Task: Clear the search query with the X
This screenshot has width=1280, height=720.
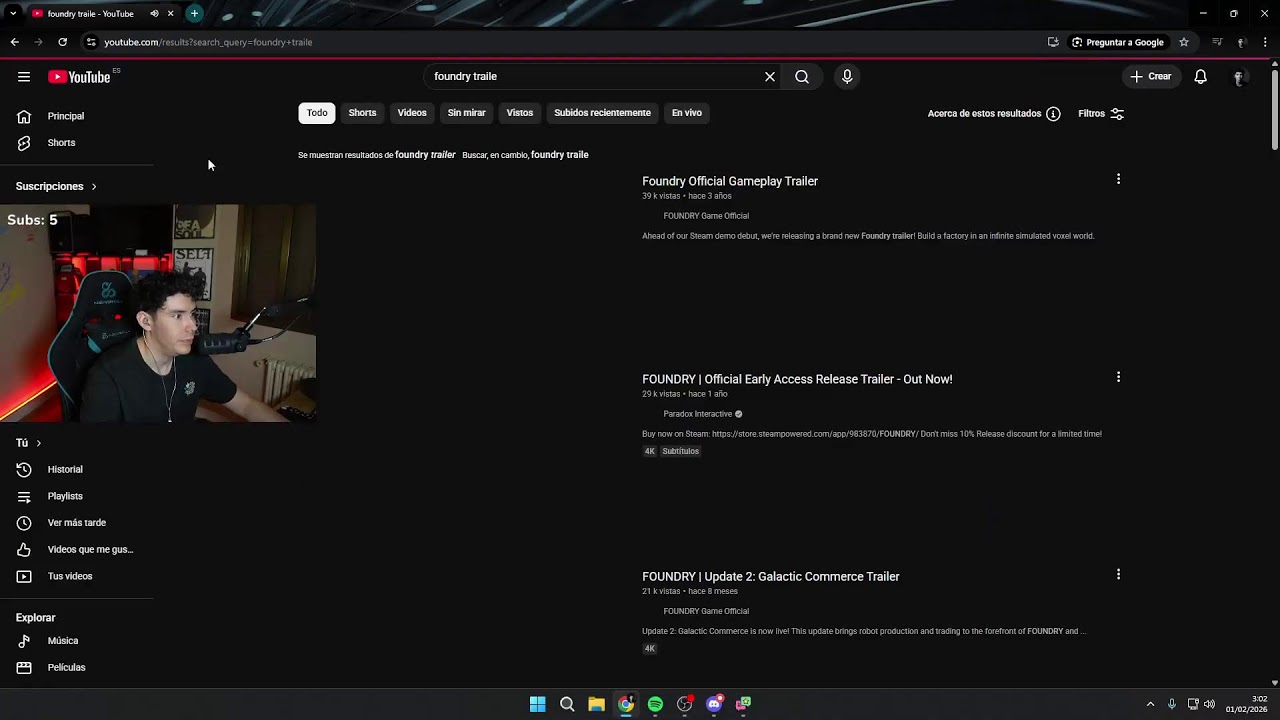Action: pyautogui.click(x=770, y=77)
